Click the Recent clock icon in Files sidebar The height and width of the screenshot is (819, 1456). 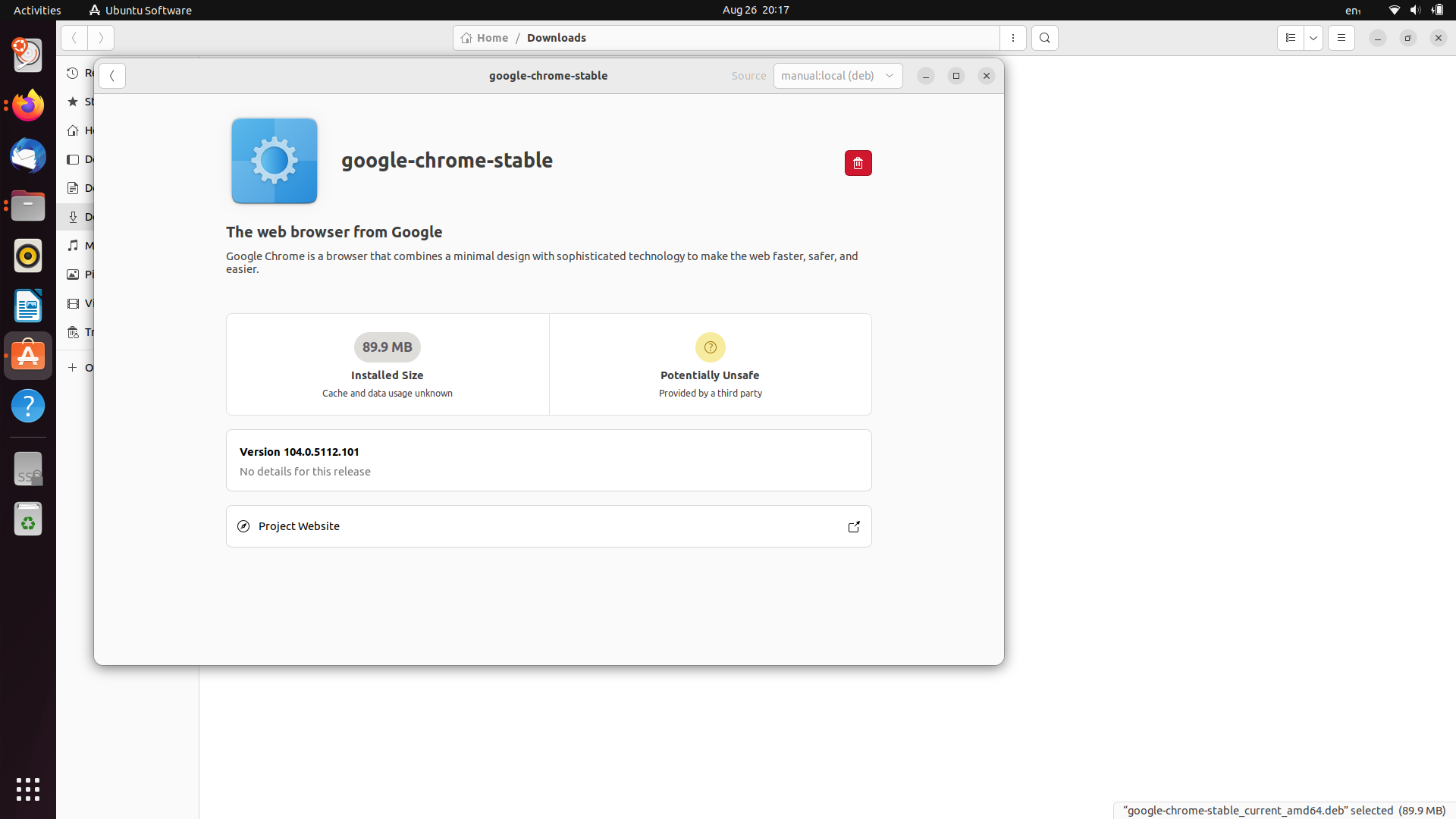73,73
